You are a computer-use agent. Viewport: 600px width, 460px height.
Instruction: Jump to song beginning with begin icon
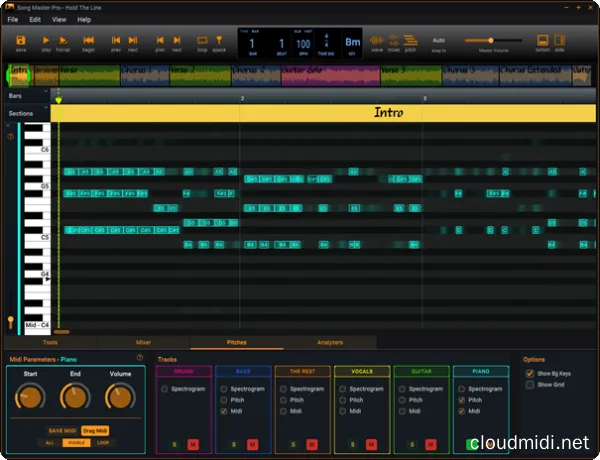click(88, 41)
